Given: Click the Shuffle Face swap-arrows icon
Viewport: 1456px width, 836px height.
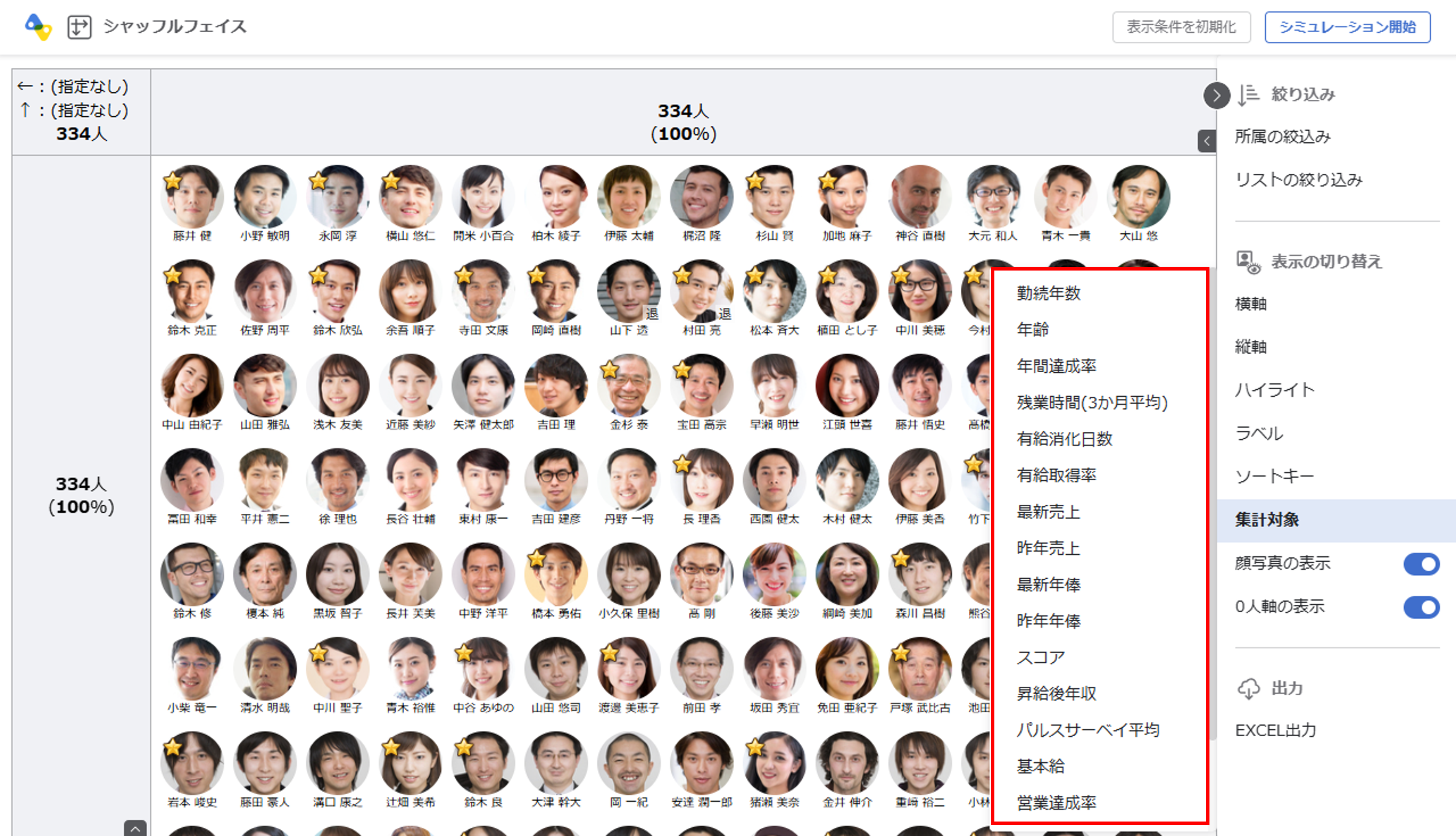Looking at the screenshot, I should point(79,27).
